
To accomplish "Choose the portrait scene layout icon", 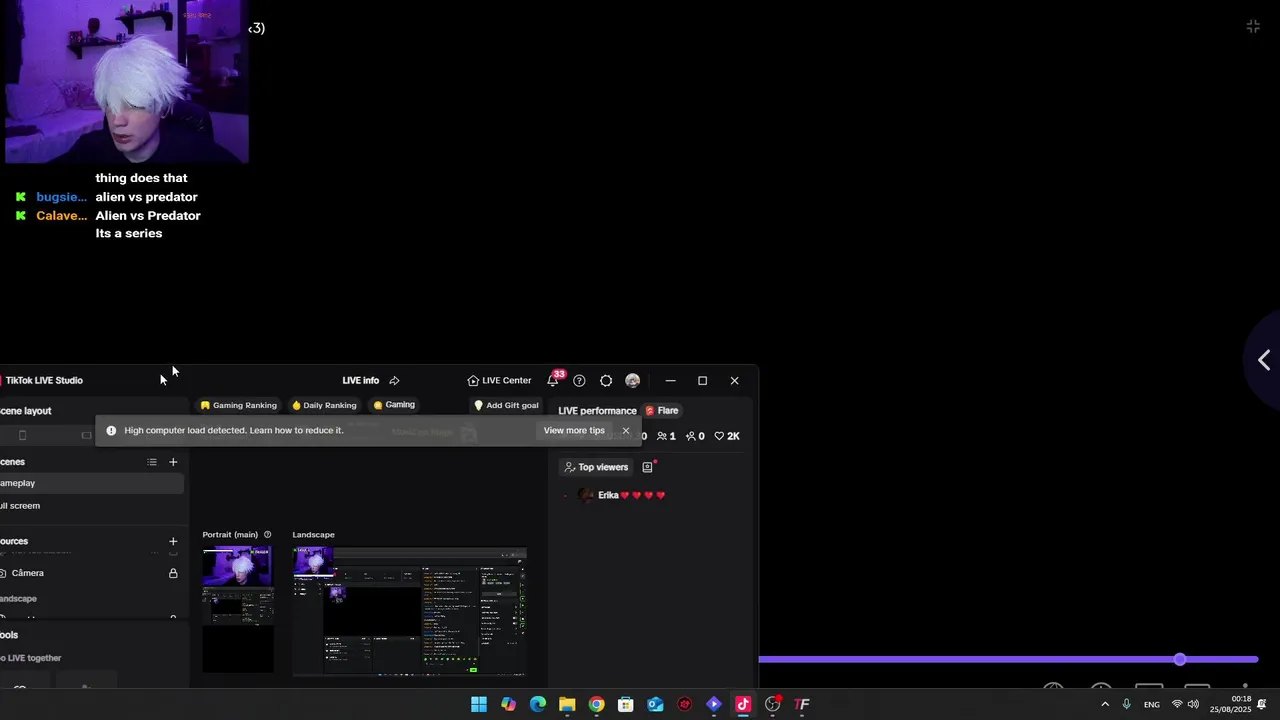I will [22, 435].
